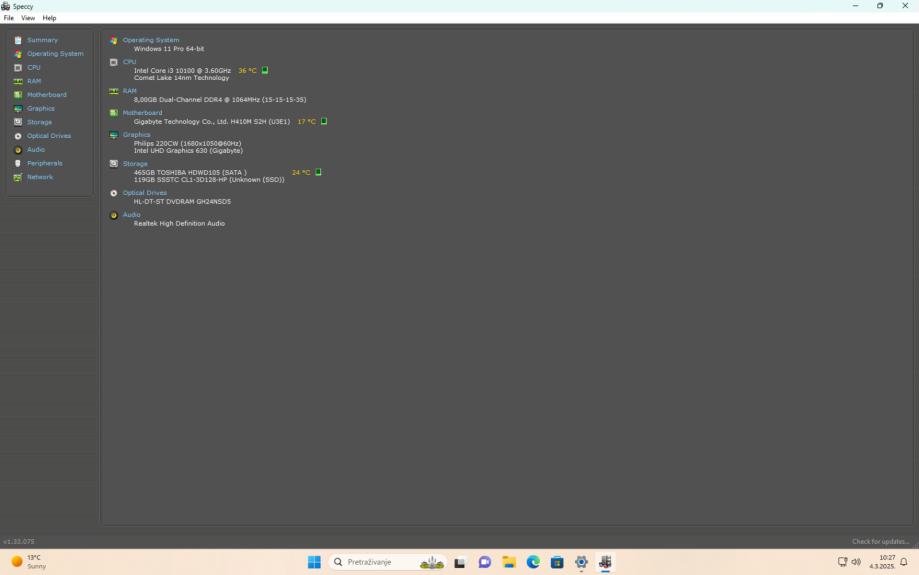
Task: Open the CPU heading link in summary
Action: [x=129, y=62]
